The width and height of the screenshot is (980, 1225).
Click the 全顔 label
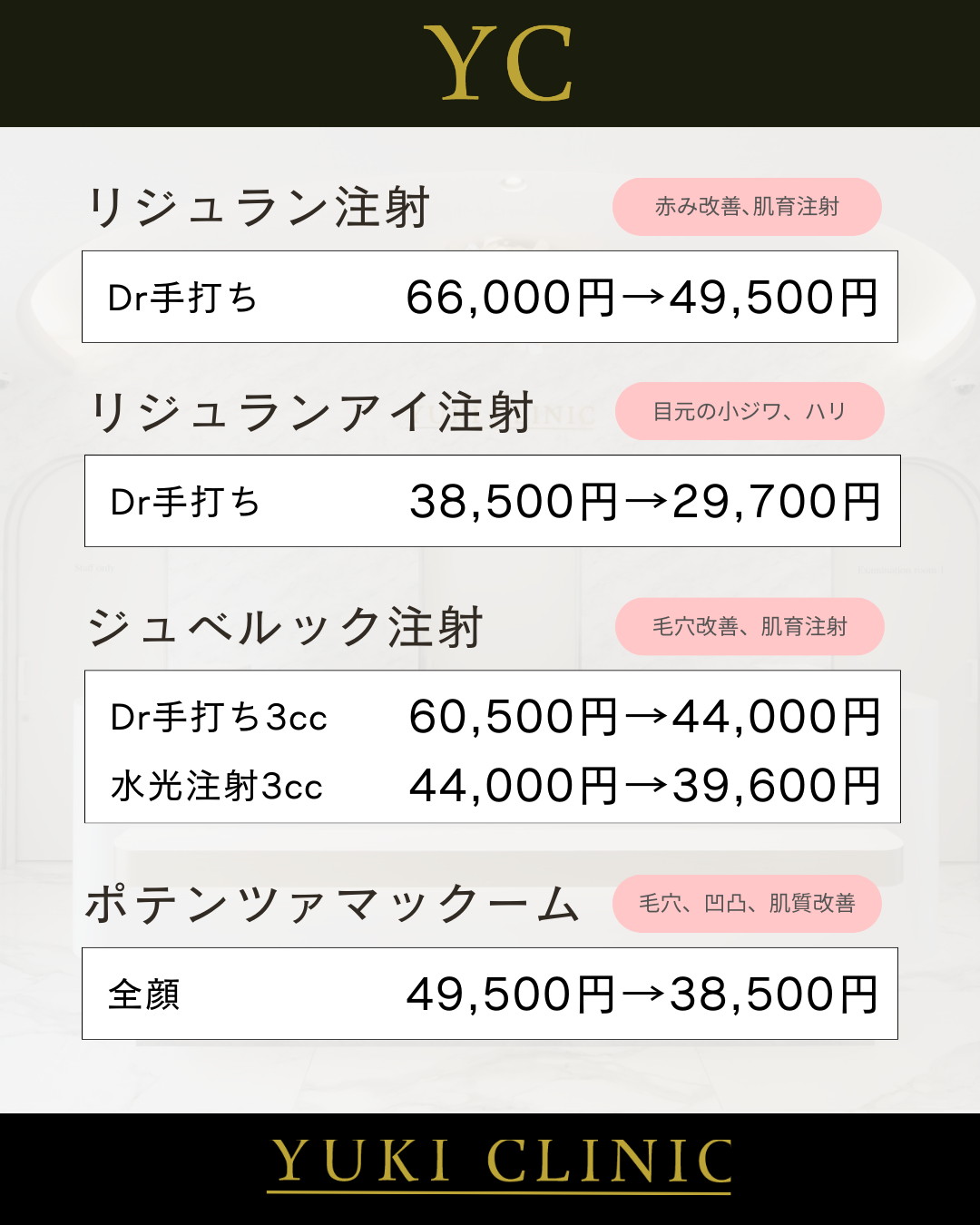(144, 995)
